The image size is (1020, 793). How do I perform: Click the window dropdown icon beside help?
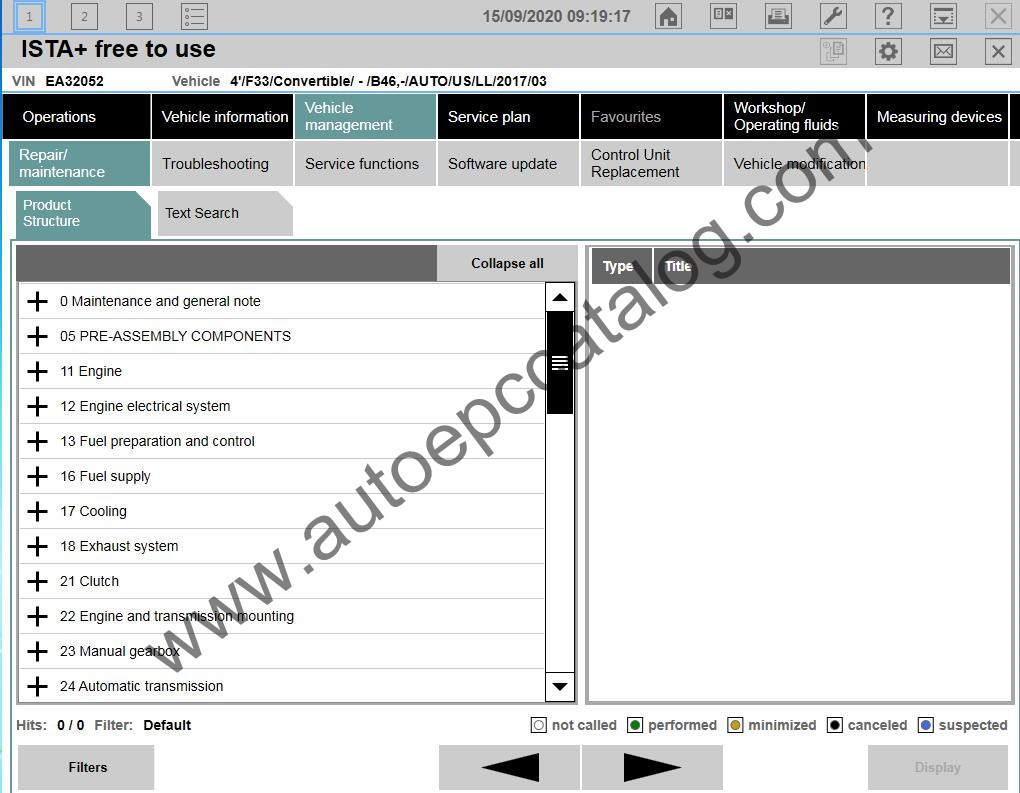943,16
